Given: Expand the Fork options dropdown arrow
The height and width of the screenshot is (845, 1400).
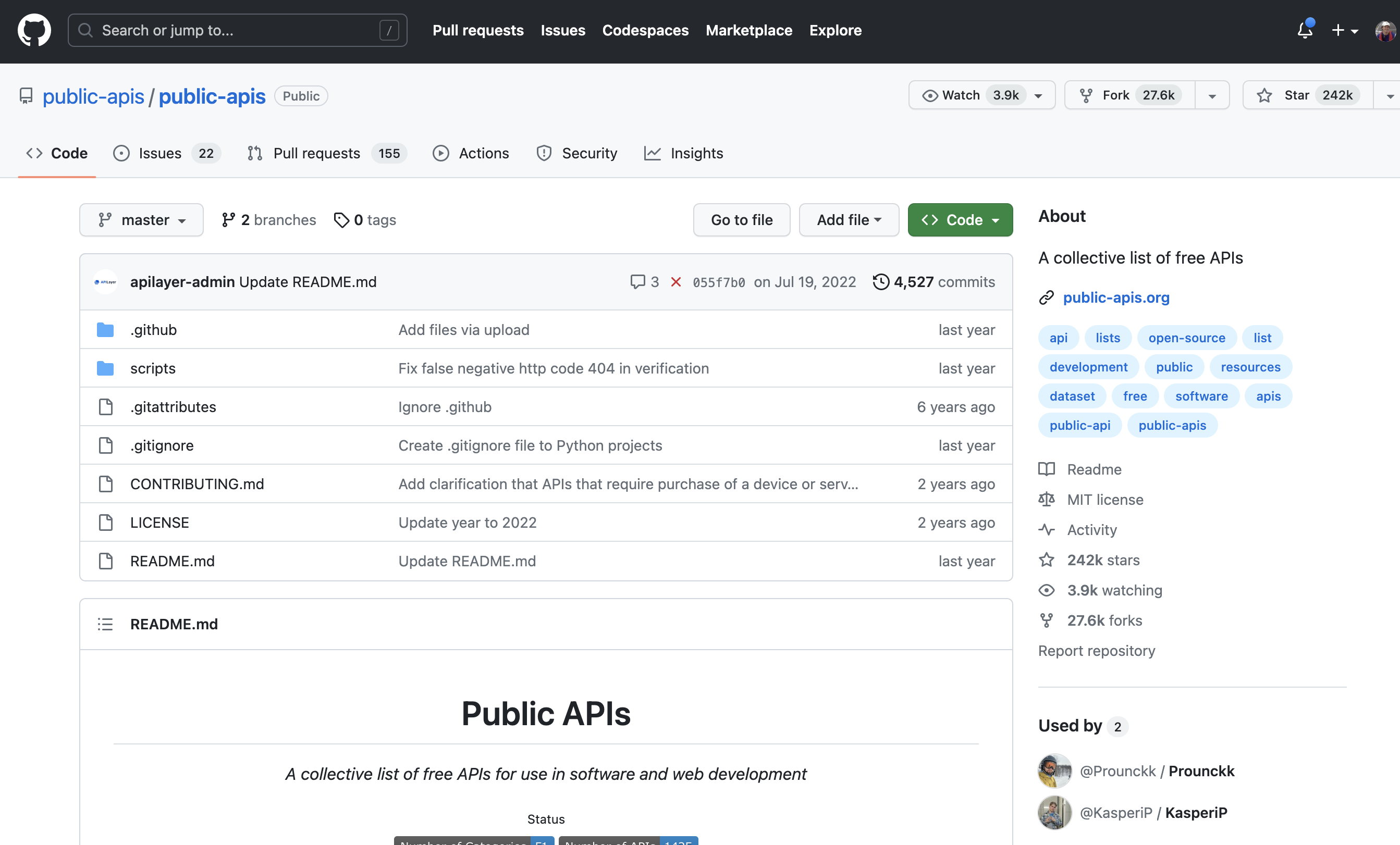Looking at the screenshot, I should [x=1212, y=95].
